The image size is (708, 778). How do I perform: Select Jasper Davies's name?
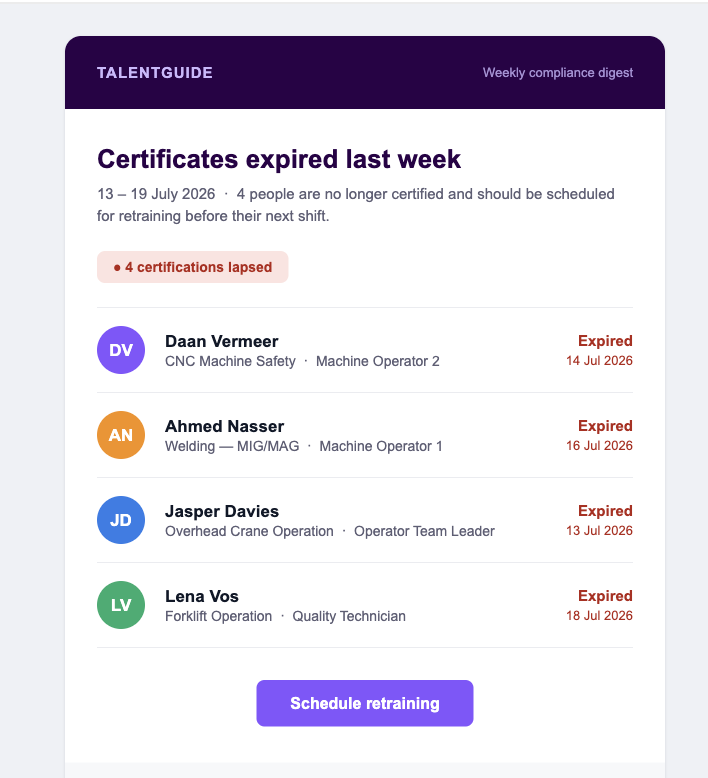coord(222,511)
